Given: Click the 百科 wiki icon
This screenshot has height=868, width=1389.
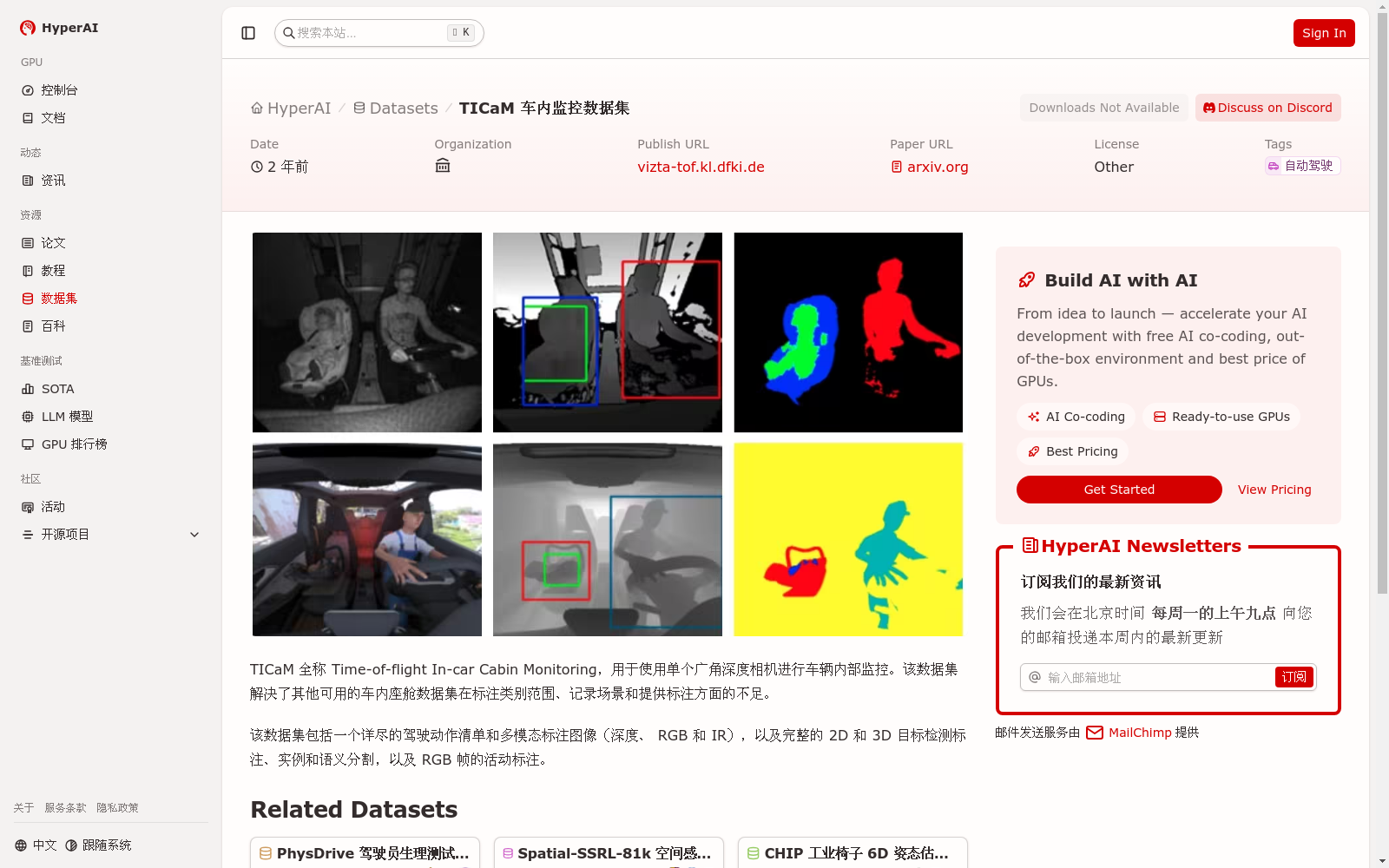Looking at the screenshot, I should point(28,326).
